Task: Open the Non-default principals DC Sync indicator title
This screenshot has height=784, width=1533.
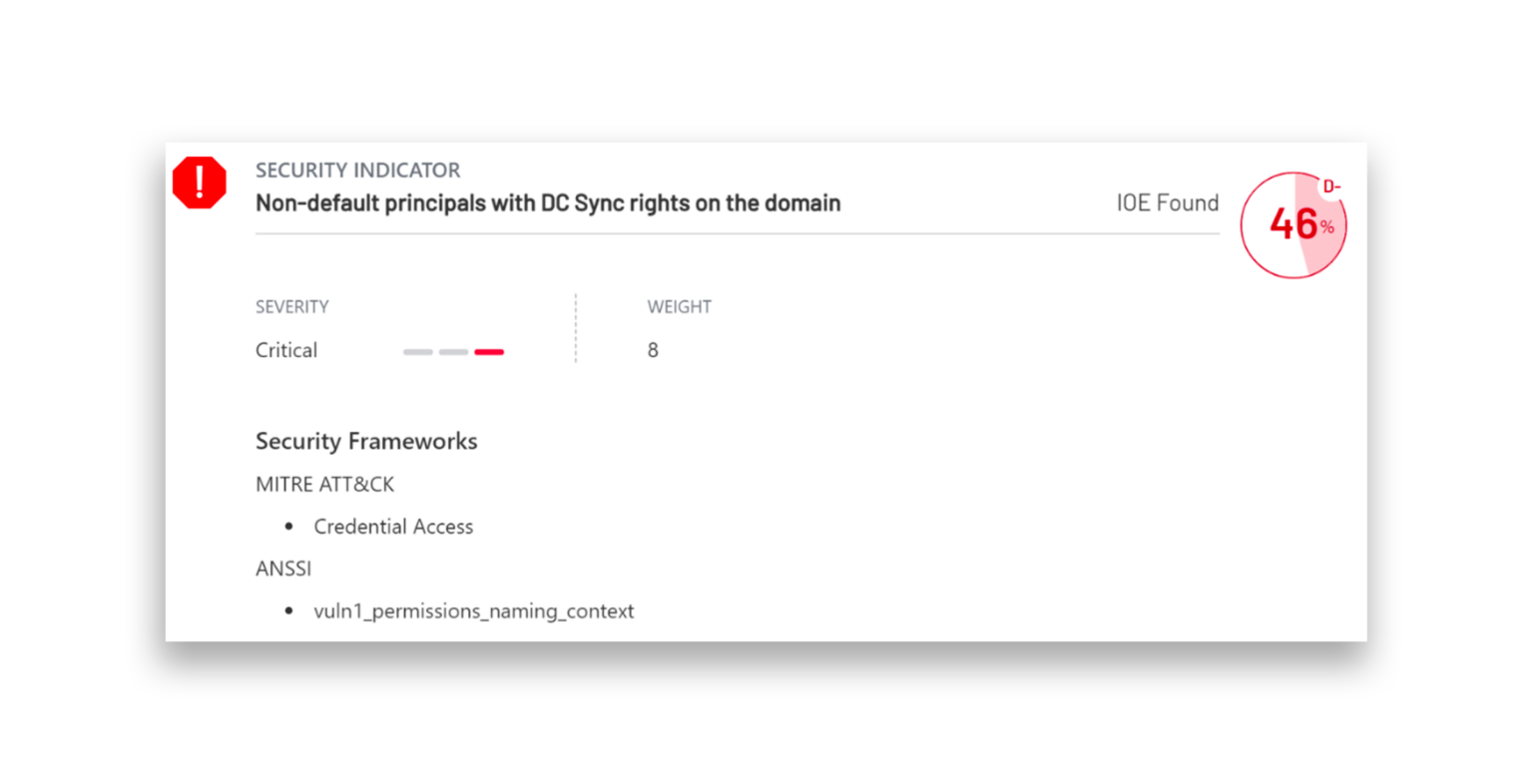Action: (x=548, y=202)
